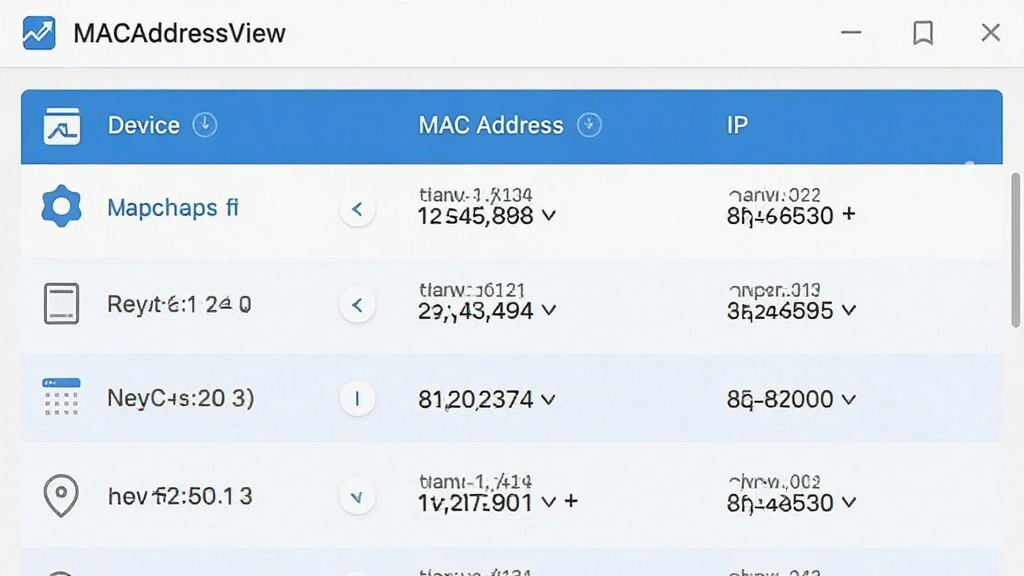Open dropdown next to 8h-48530 IP value

pyautogui.click(x=848, y=502)
